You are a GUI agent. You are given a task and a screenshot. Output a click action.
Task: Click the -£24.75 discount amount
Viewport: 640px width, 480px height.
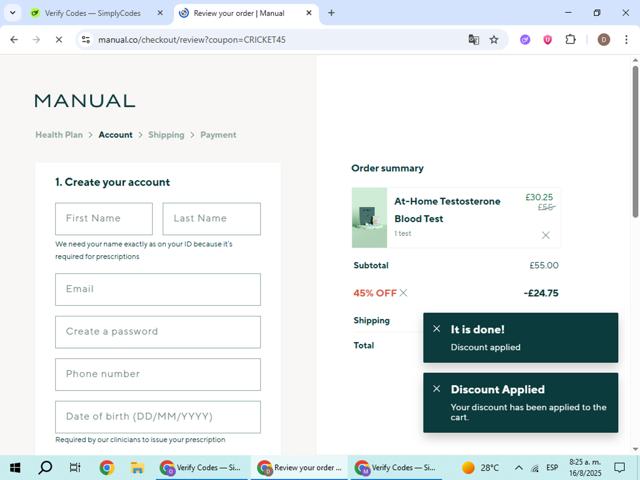pos(541,293)
